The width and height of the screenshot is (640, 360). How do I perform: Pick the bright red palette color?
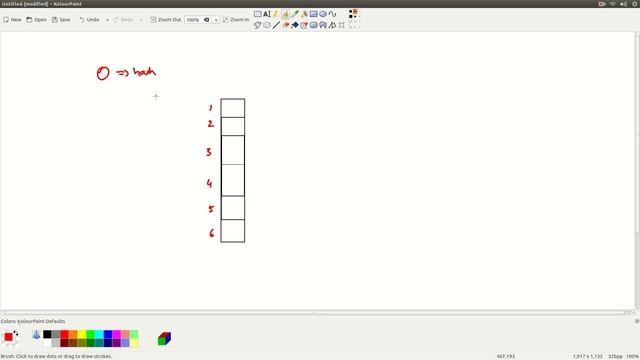(x=64, y=335)
